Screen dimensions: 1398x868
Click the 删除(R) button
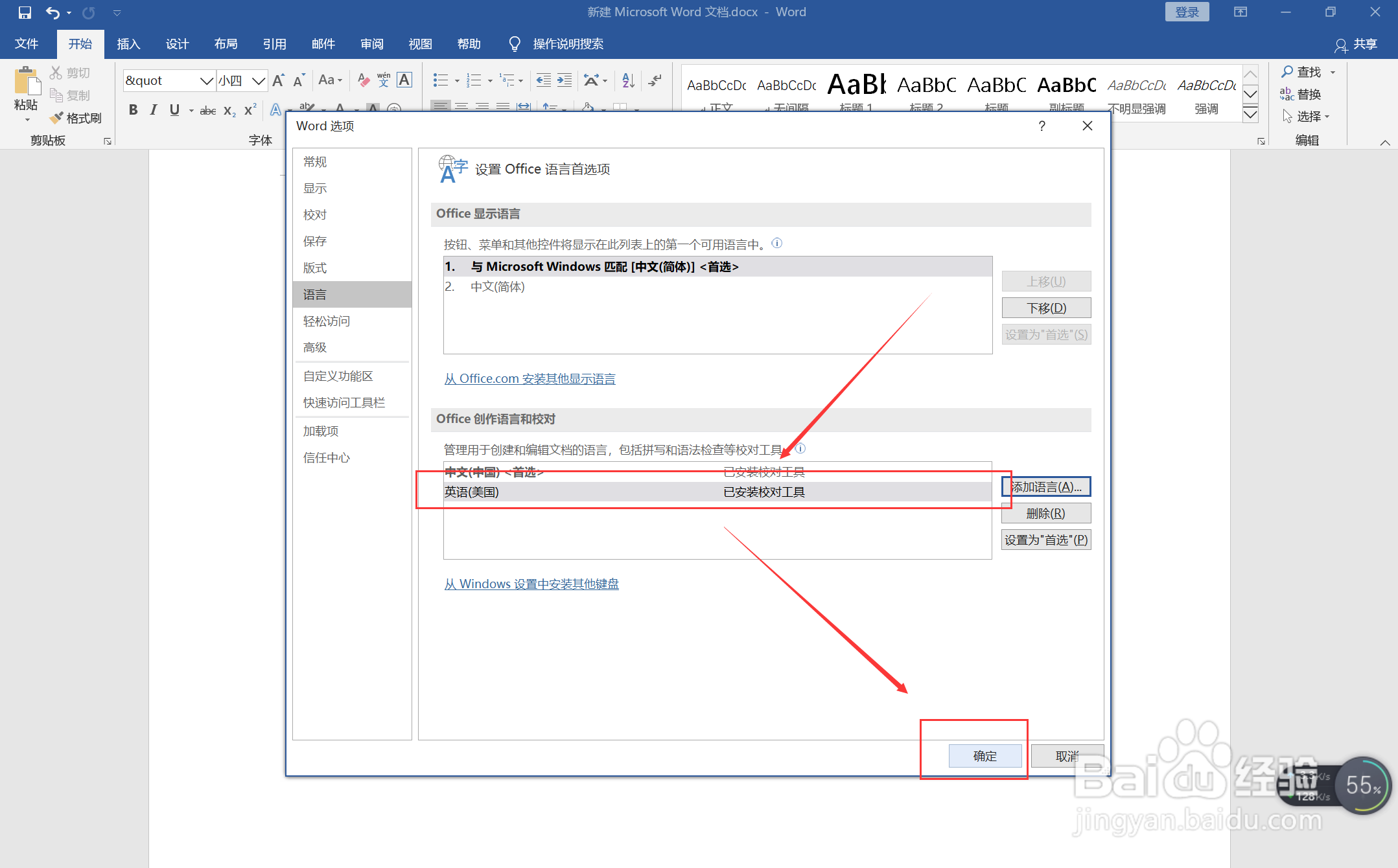(x=1046, y=513)
